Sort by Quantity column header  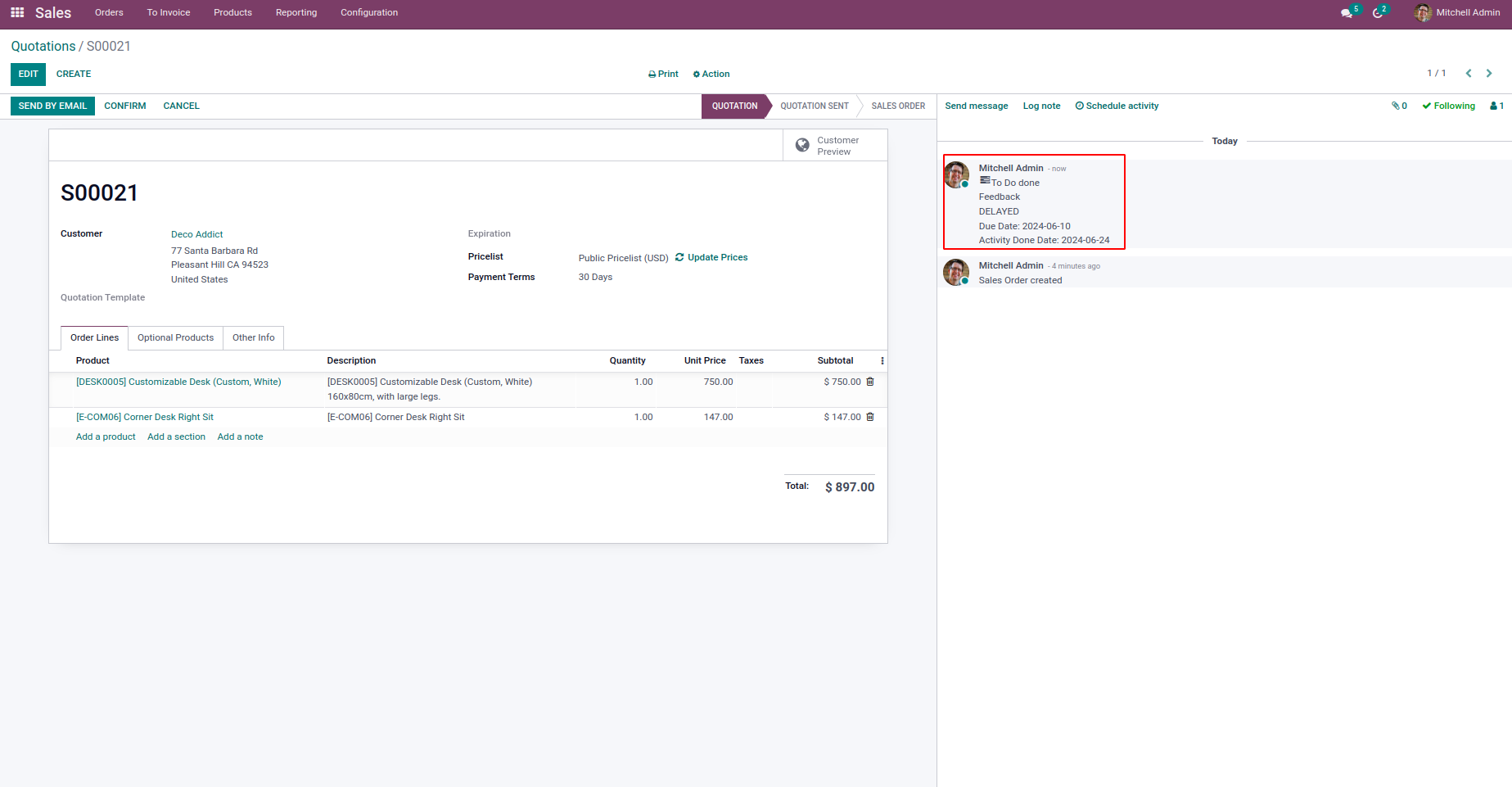(x=627, y=360)
